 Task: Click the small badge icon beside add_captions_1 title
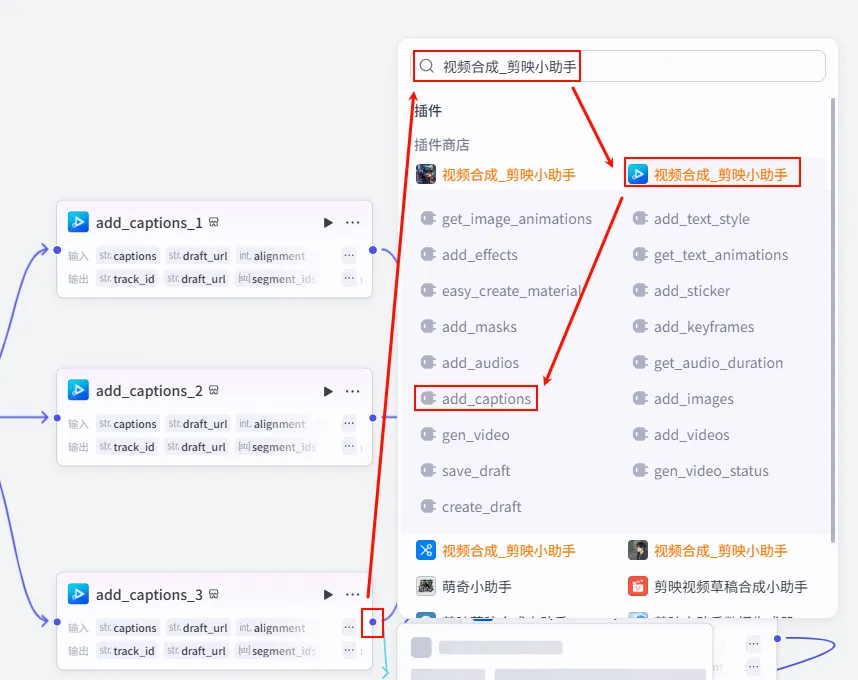point(214,222)
